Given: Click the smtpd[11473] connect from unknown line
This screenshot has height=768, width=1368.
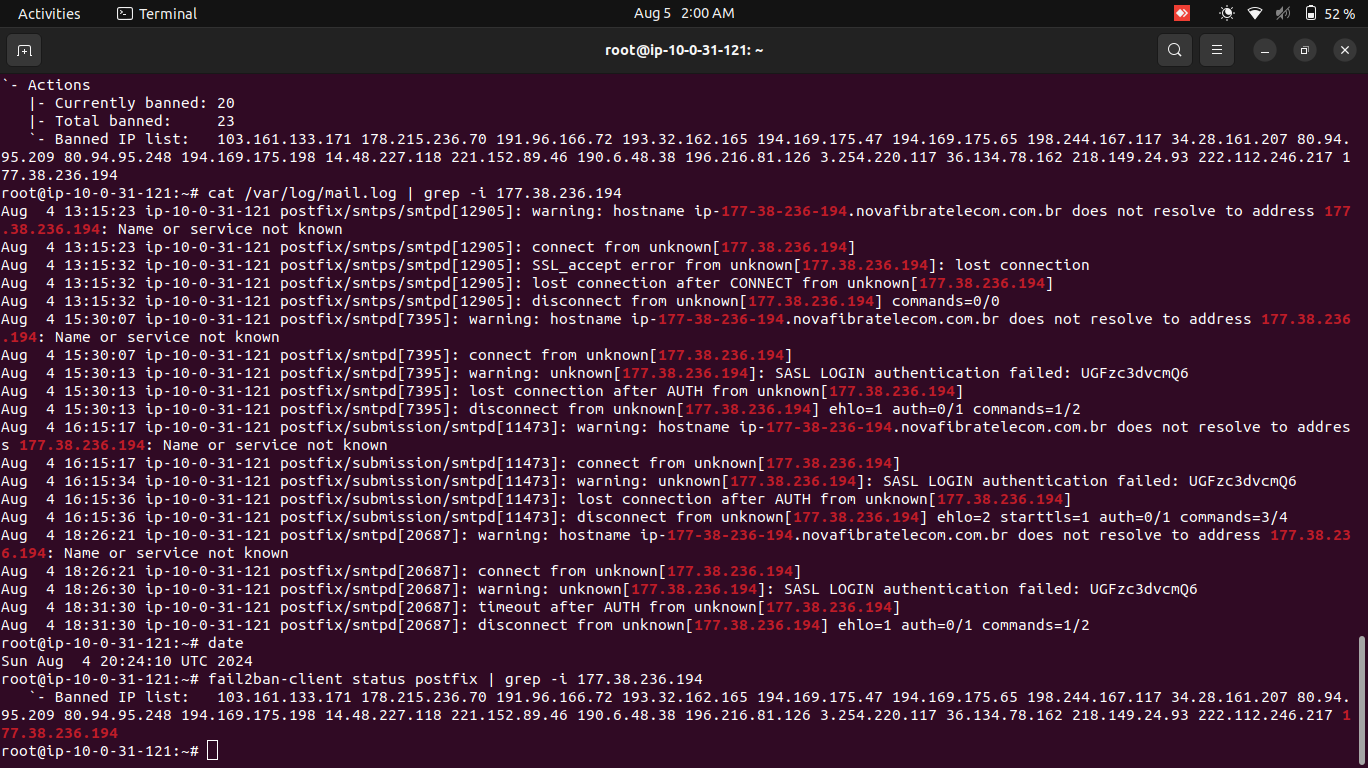Looking at the screenshot, I should coord(450,463).
